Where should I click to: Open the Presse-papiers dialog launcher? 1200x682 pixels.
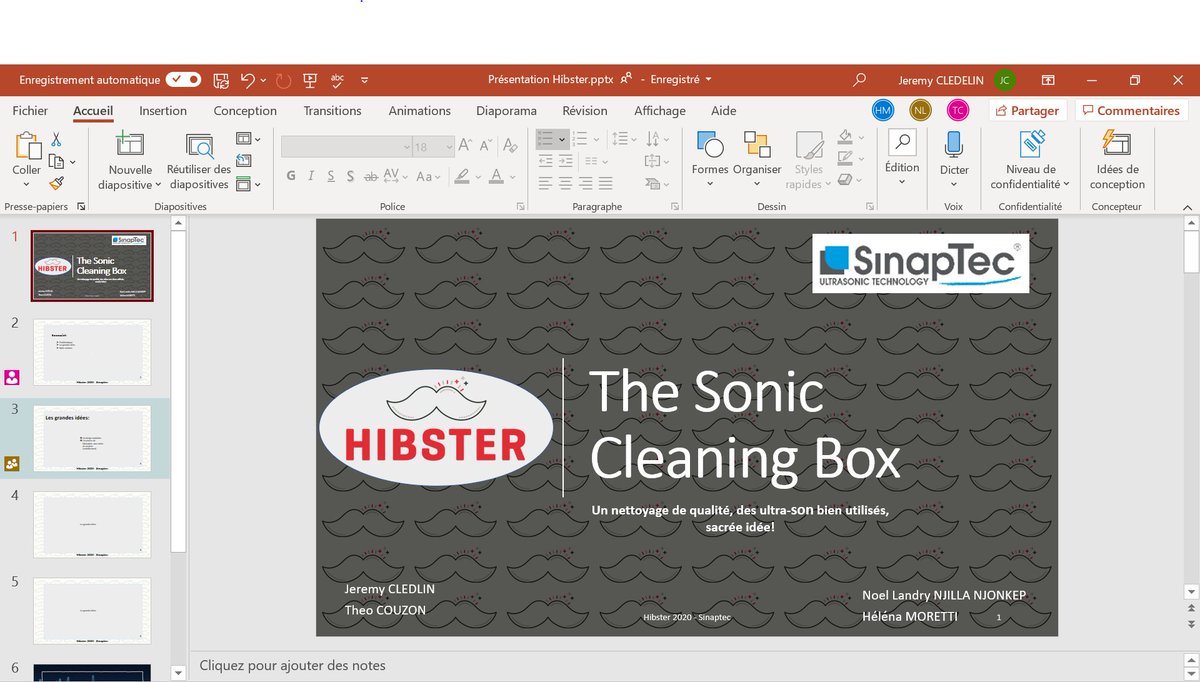tap(81, 207)
